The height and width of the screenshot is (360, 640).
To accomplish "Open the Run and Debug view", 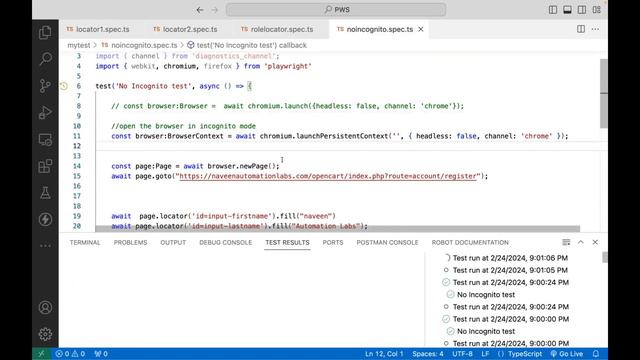I will tap(45, 113).
